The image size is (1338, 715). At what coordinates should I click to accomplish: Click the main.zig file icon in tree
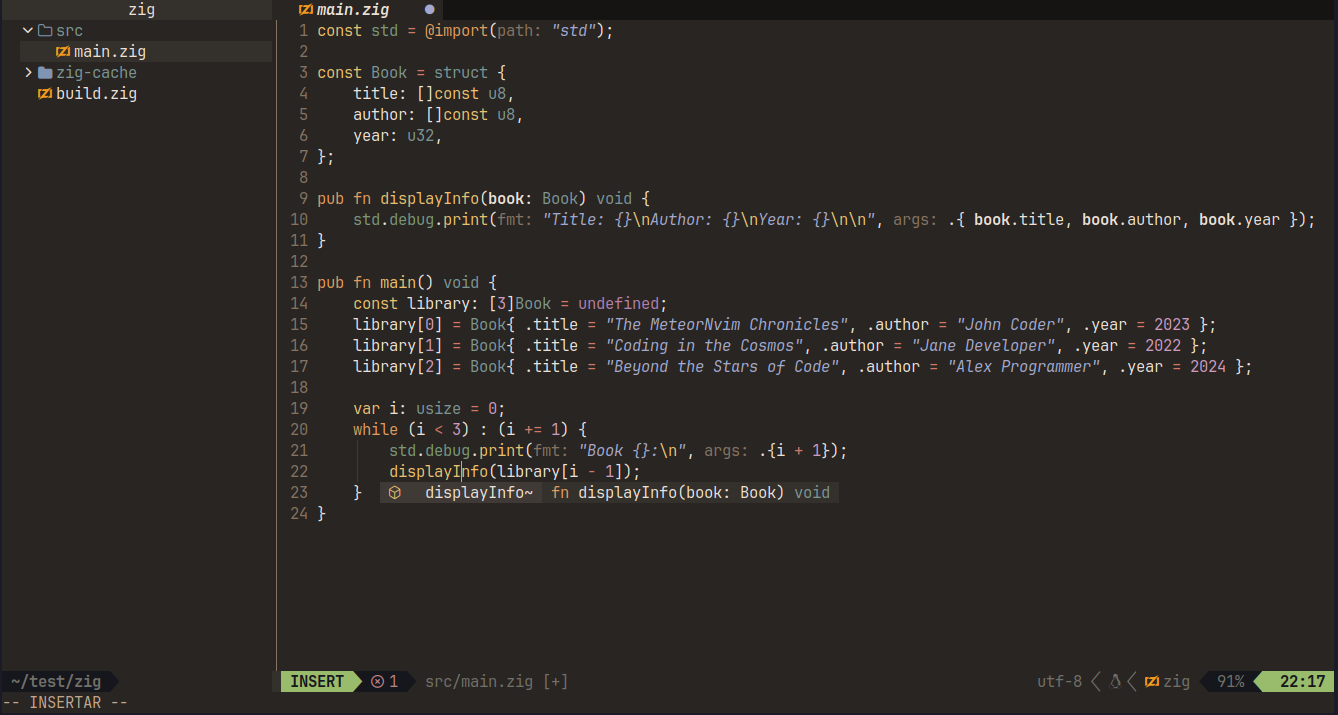pyautogui.click(x=63, y=52)
